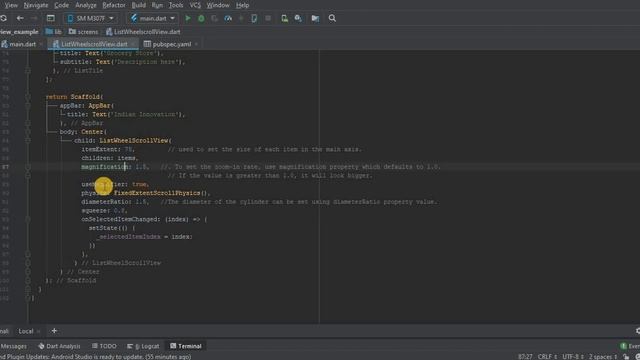Open the View menu
This screenshot has width=640, height=360.
(11, 5)
